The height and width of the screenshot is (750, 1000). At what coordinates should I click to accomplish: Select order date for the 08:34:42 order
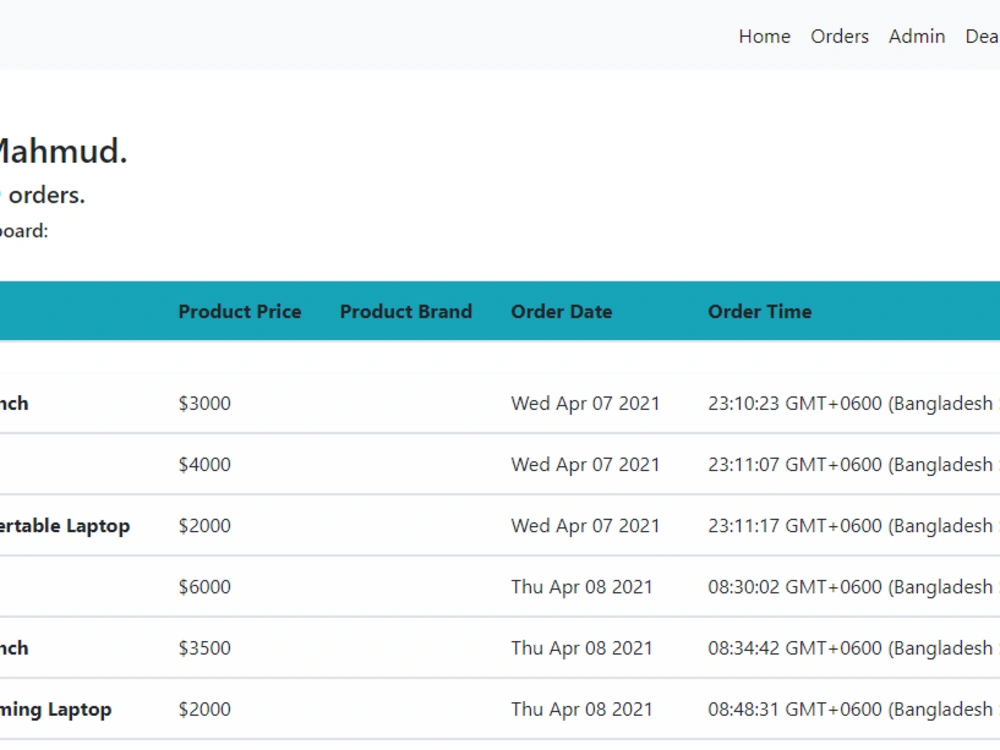(582, 648)
